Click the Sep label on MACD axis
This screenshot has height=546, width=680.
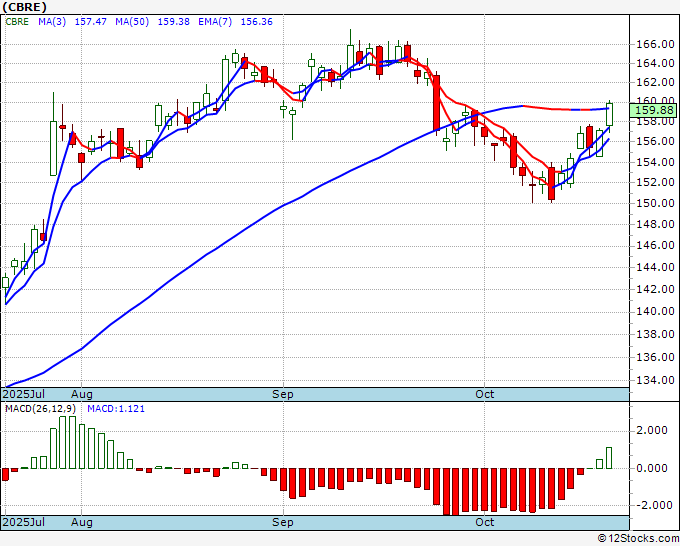tap(283, 522)
